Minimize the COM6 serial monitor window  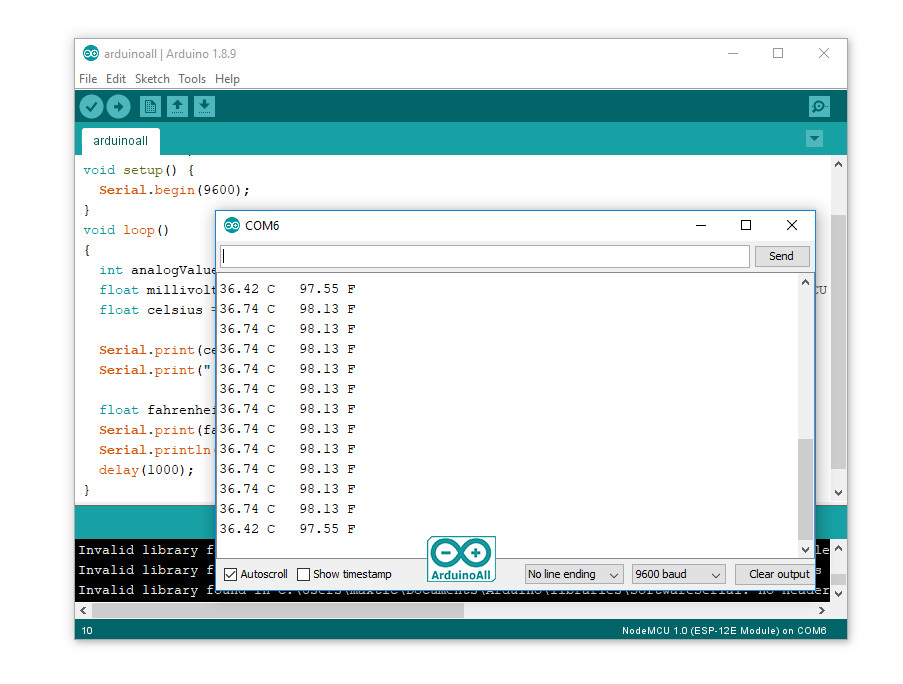coord(701,225)
